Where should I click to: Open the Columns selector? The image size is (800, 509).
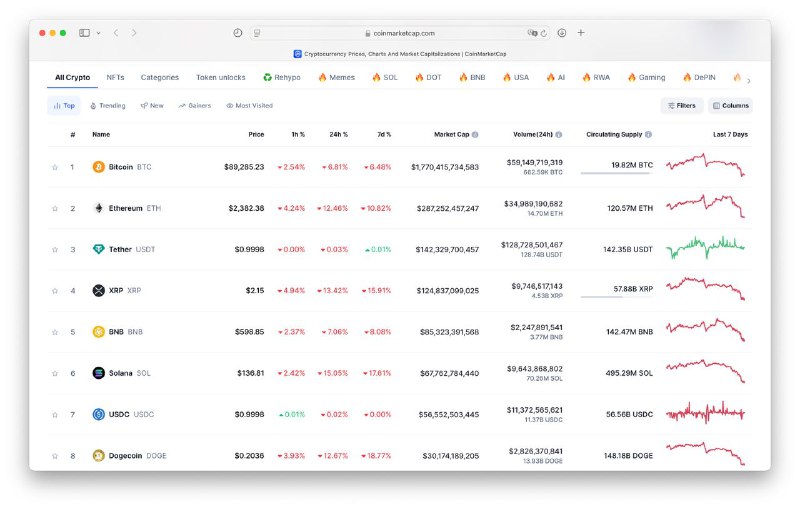coord(730,105)
